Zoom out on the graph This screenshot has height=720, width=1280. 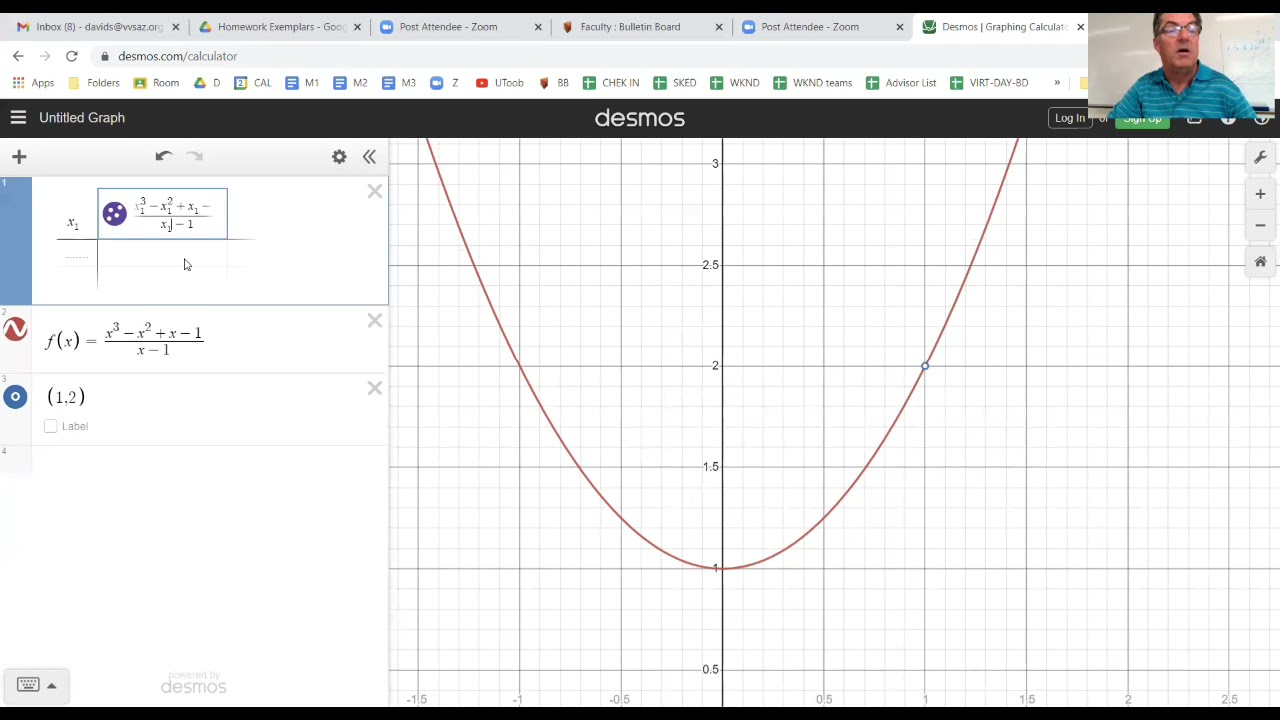tap(1260, 225)
